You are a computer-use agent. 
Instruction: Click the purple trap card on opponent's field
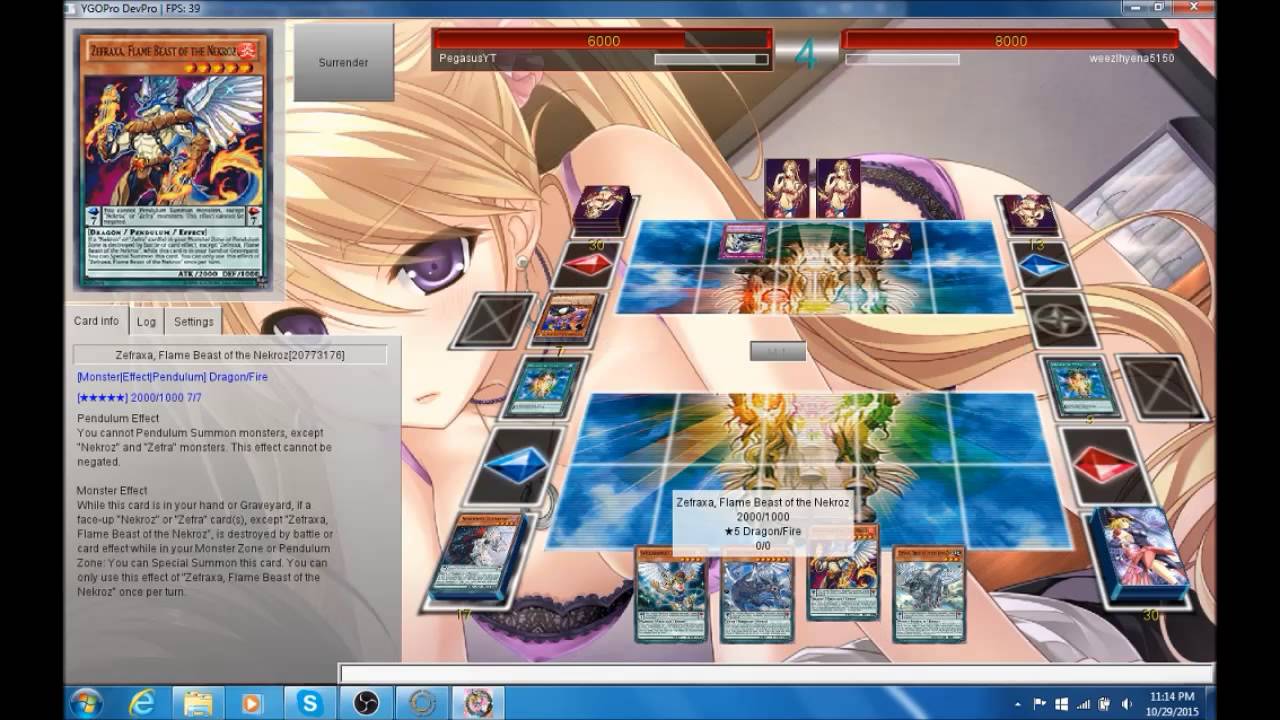(744, 241)
